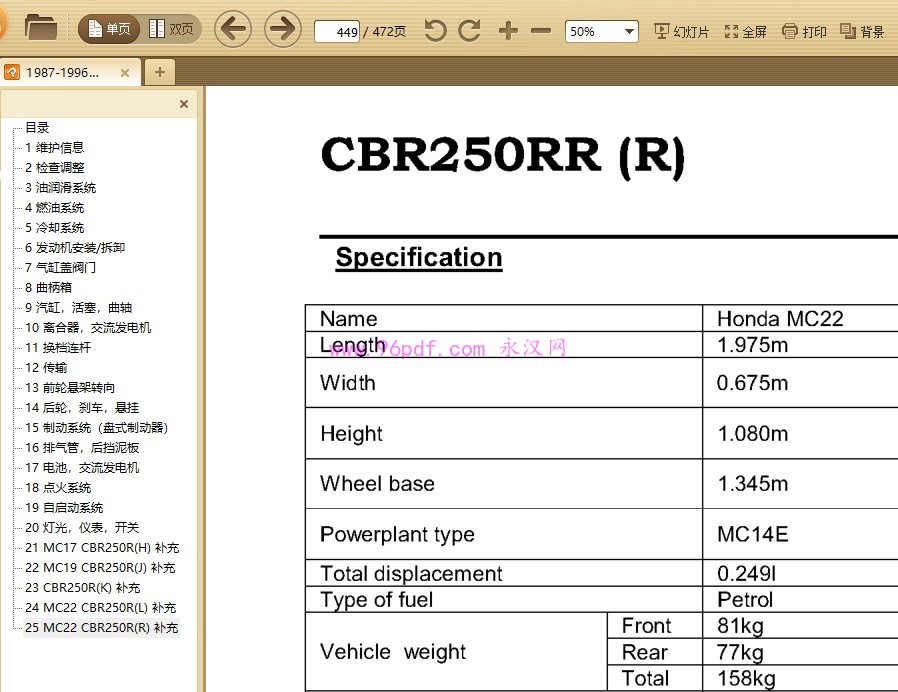Click the MC14E table cell
The image size is (898, 692).
(799, 534)
